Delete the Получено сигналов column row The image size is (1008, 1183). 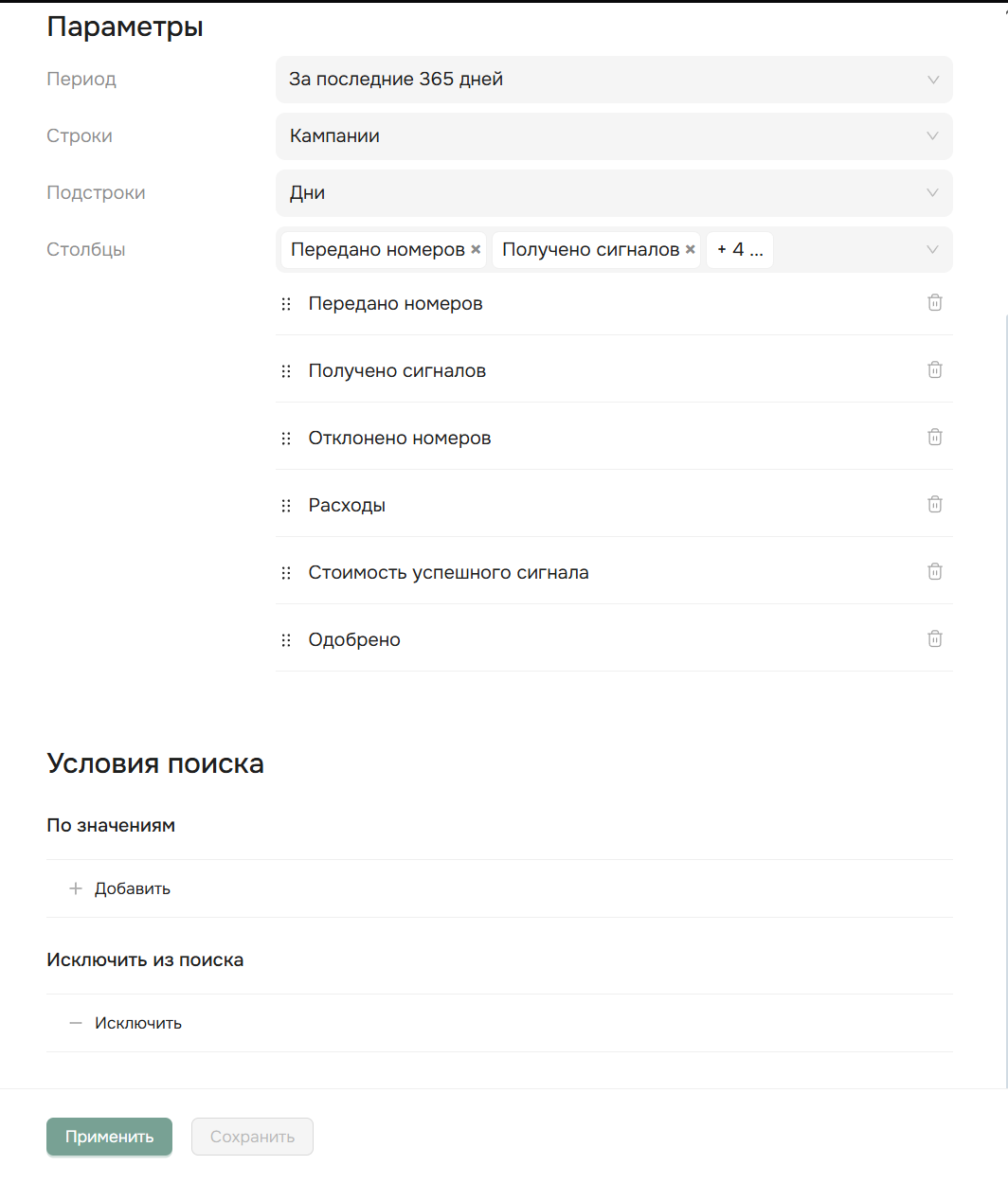(934, 370)
